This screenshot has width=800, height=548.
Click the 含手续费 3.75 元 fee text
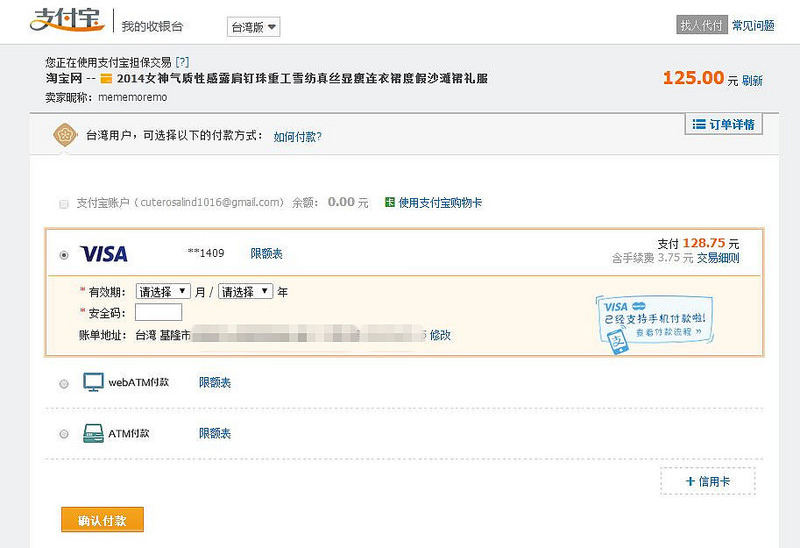click(x=653, y=258)
